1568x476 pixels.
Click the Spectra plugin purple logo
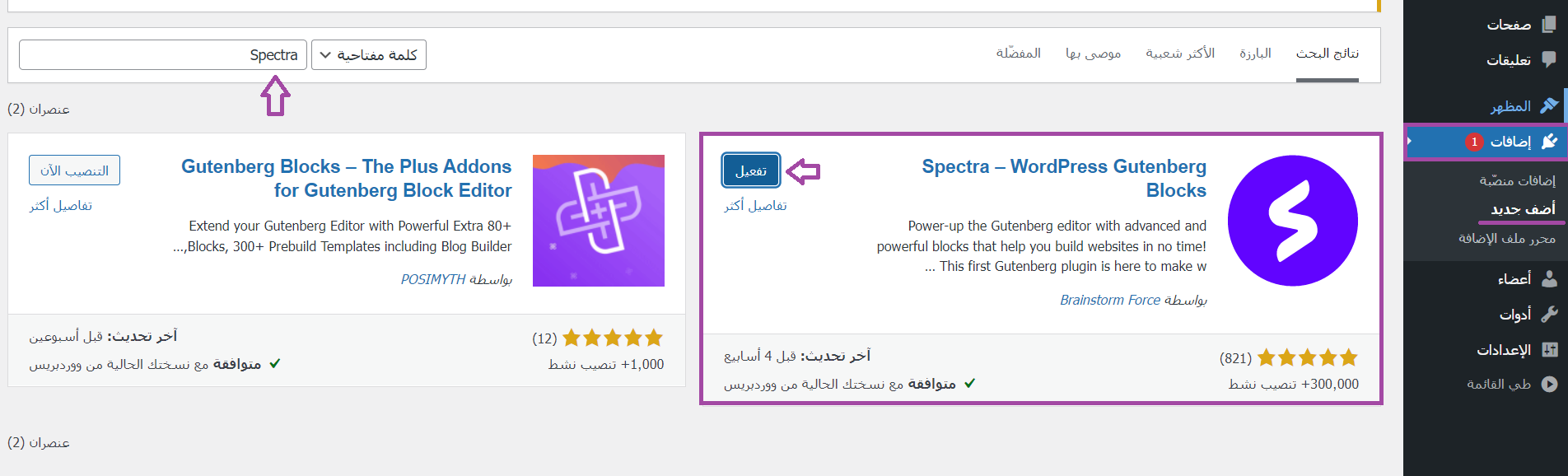coord(1292,221)
